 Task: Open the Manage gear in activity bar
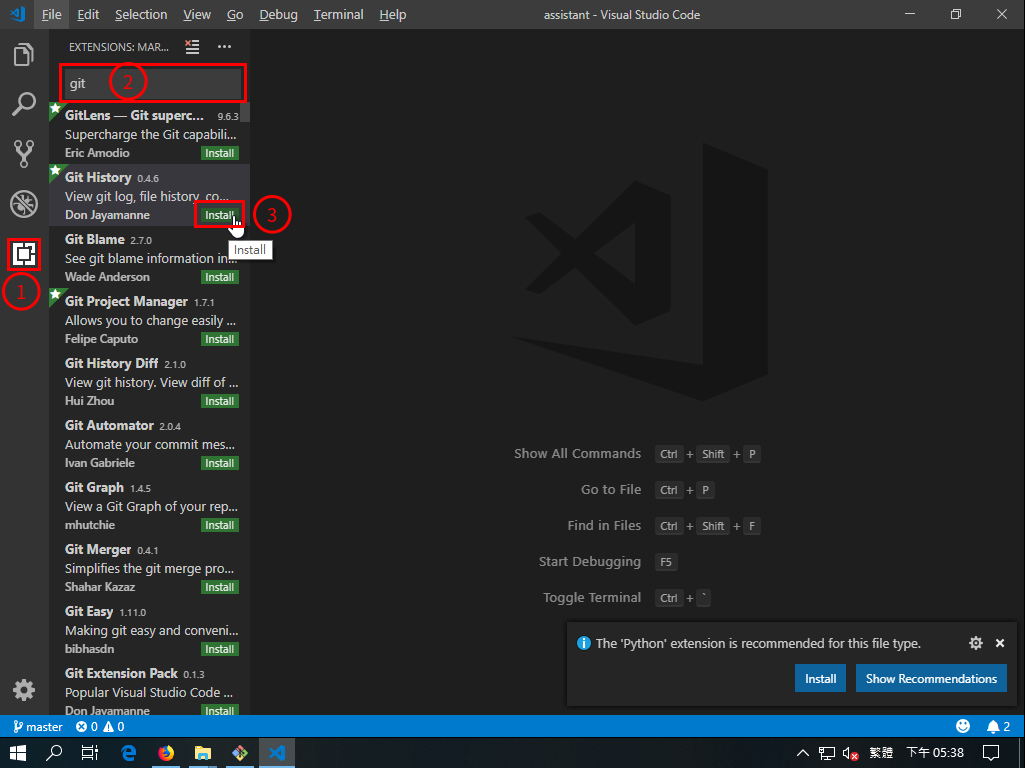pyautogui.click(x=23, y=690)
